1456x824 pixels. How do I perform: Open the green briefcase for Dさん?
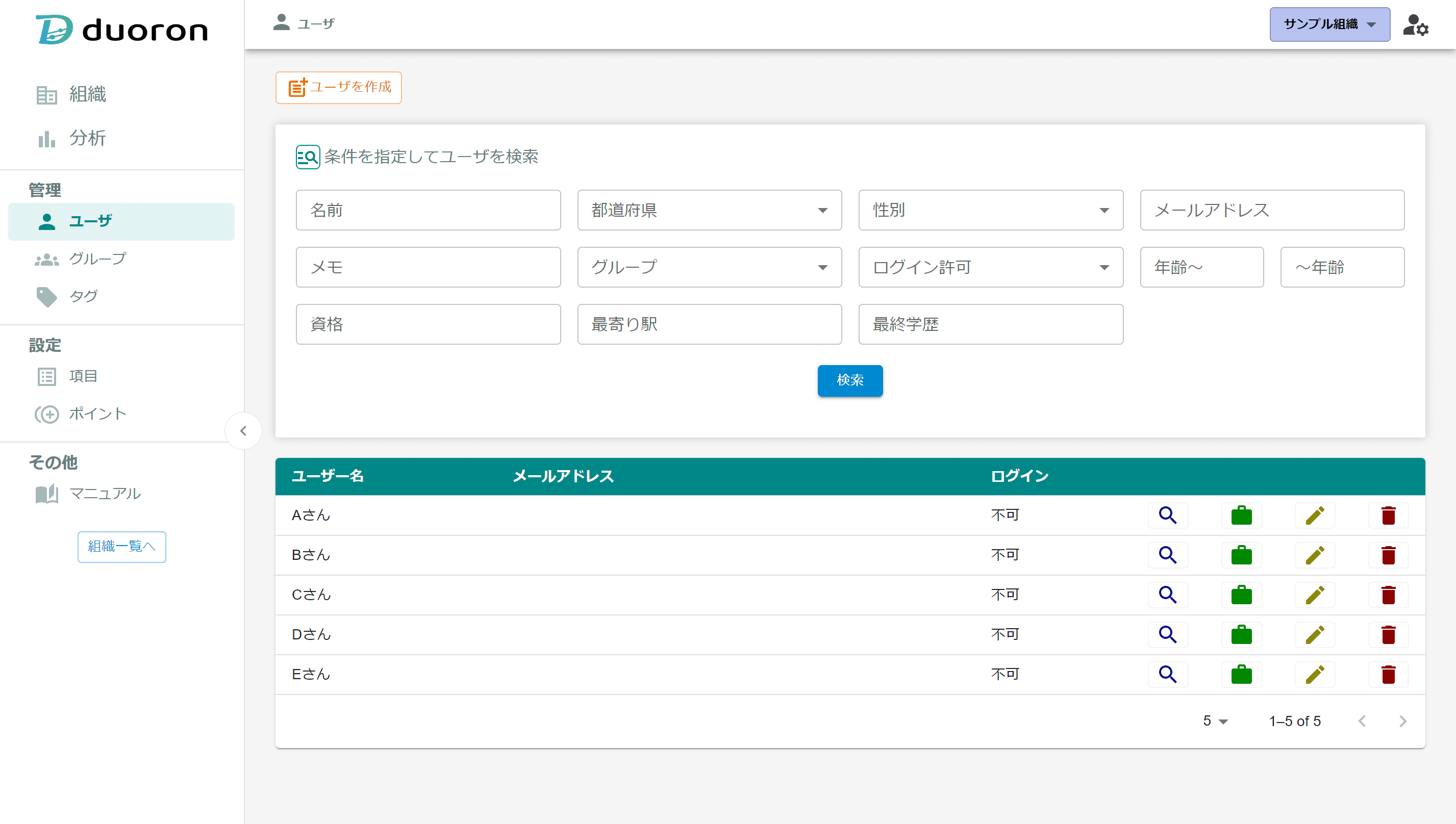tap(1241, 634)
